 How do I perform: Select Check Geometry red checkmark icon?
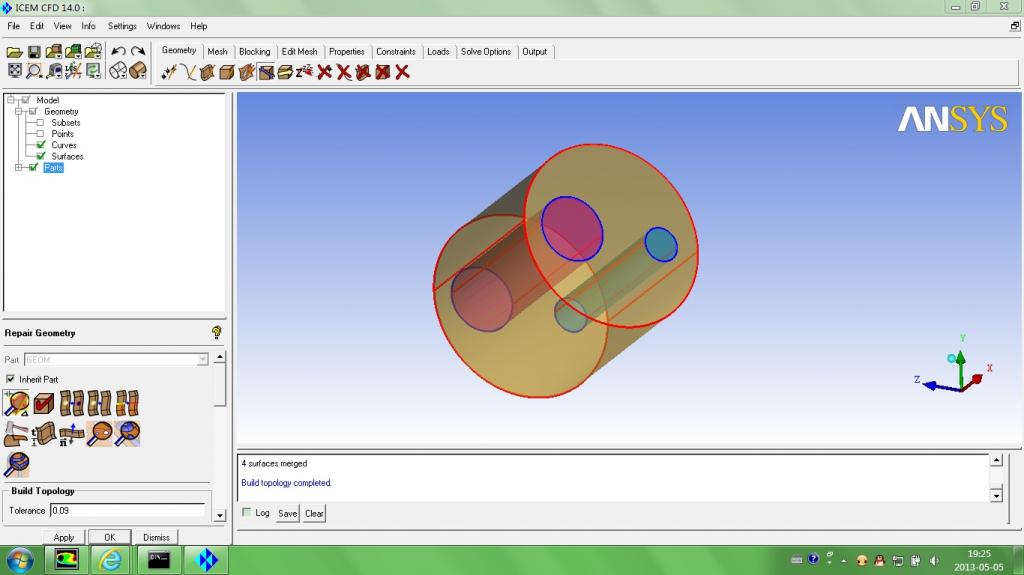(44, 403)
